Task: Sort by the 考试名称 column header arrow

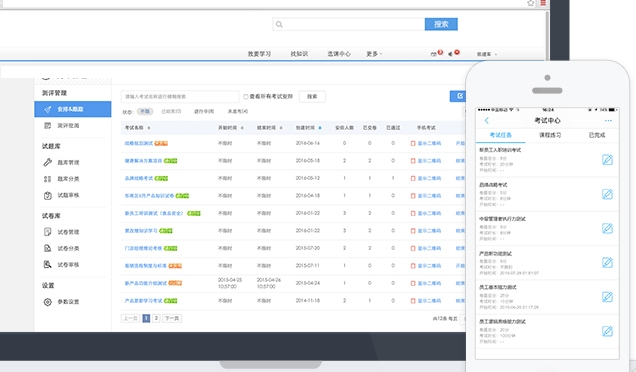Action: coord(149,128)
